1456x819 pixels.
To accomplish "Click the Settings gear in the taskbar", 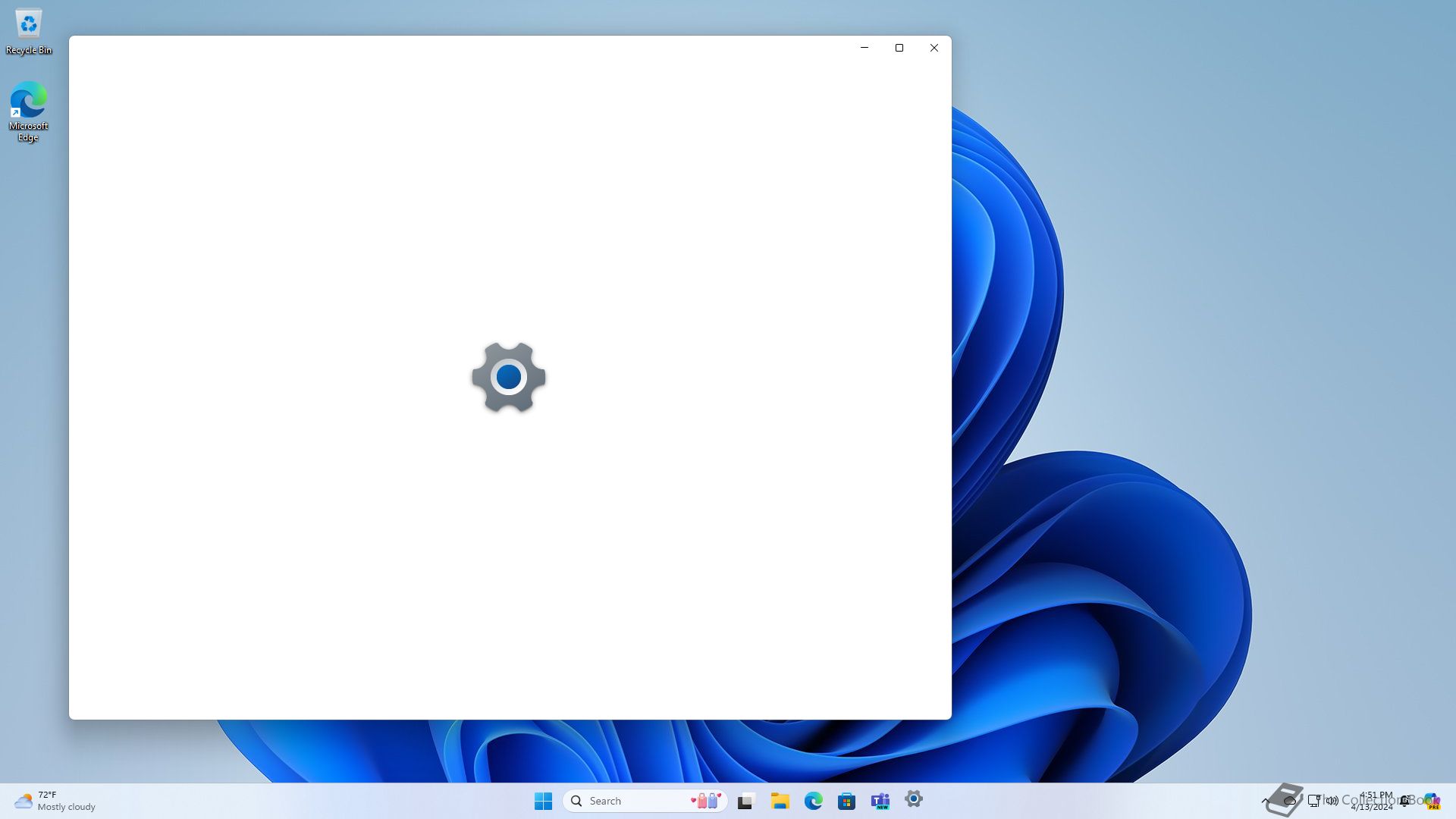I will pyautogui.click(x=913, y=799).
